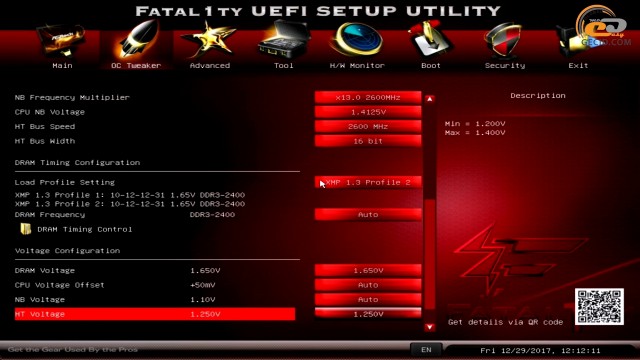Click the Voltage Configuration heading
640x360 pixels.
(x=67, y=251)
